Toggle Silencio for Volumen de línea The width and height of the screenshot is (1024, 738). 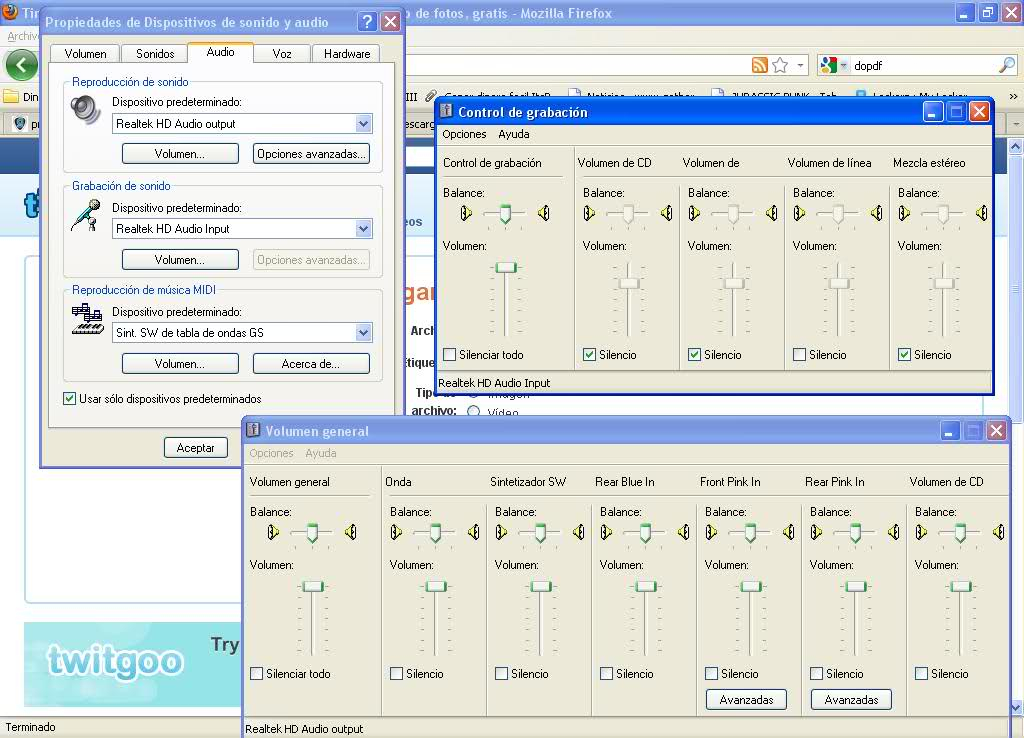click(x=800, y=355)
